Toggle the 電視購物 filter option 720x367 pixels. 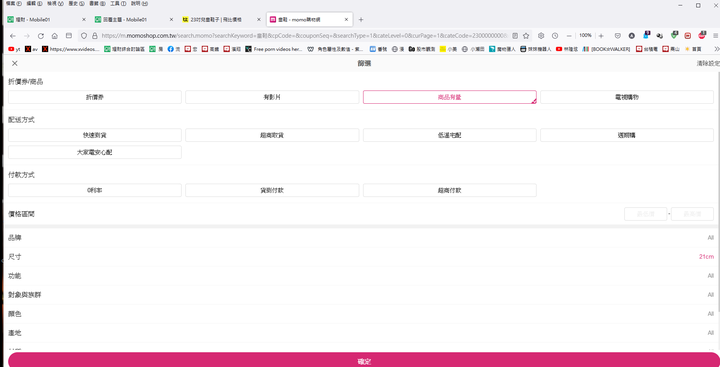627,97
